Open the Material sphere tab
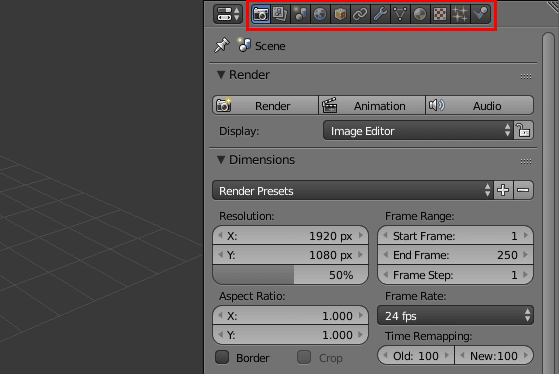Viewport: 559px width, 374px height. (x=420, y=14)
